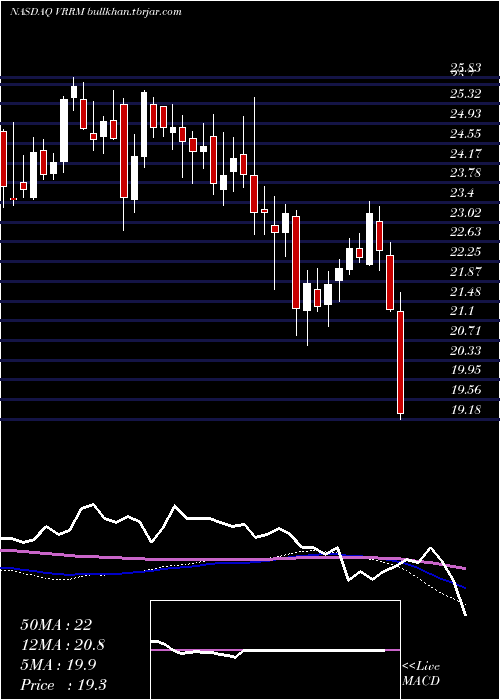Click the last long red candlestick

(x=401, y=362)
